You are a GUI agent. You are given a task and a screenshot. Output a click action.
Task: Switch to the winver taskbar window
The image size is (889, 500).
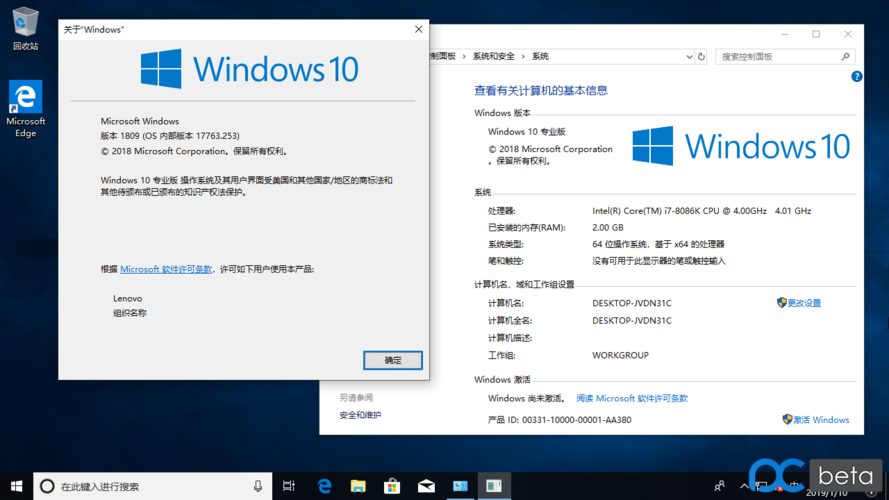(x=494, y=486)
